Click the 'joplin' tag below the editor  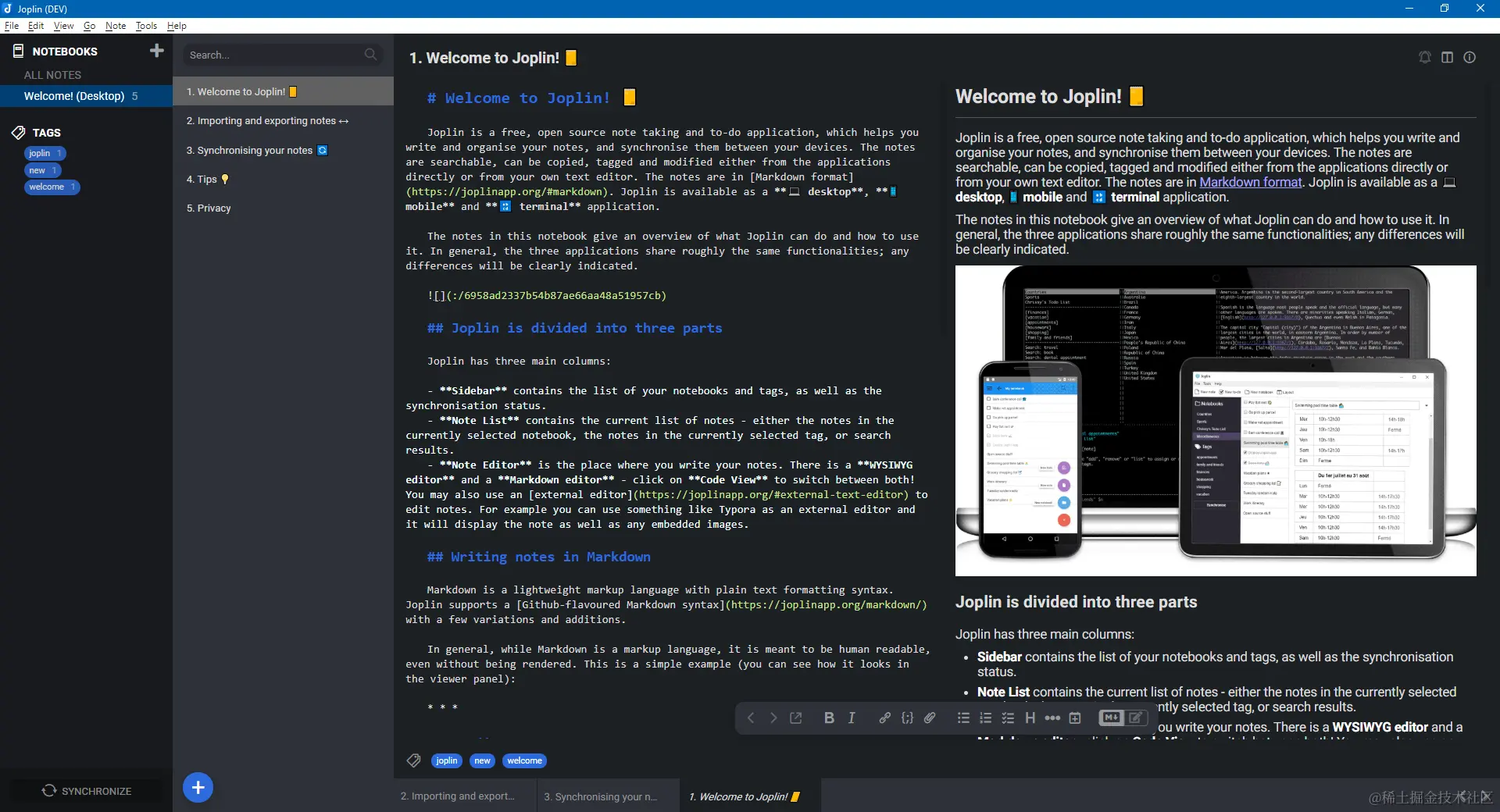(x=447, y=760)
